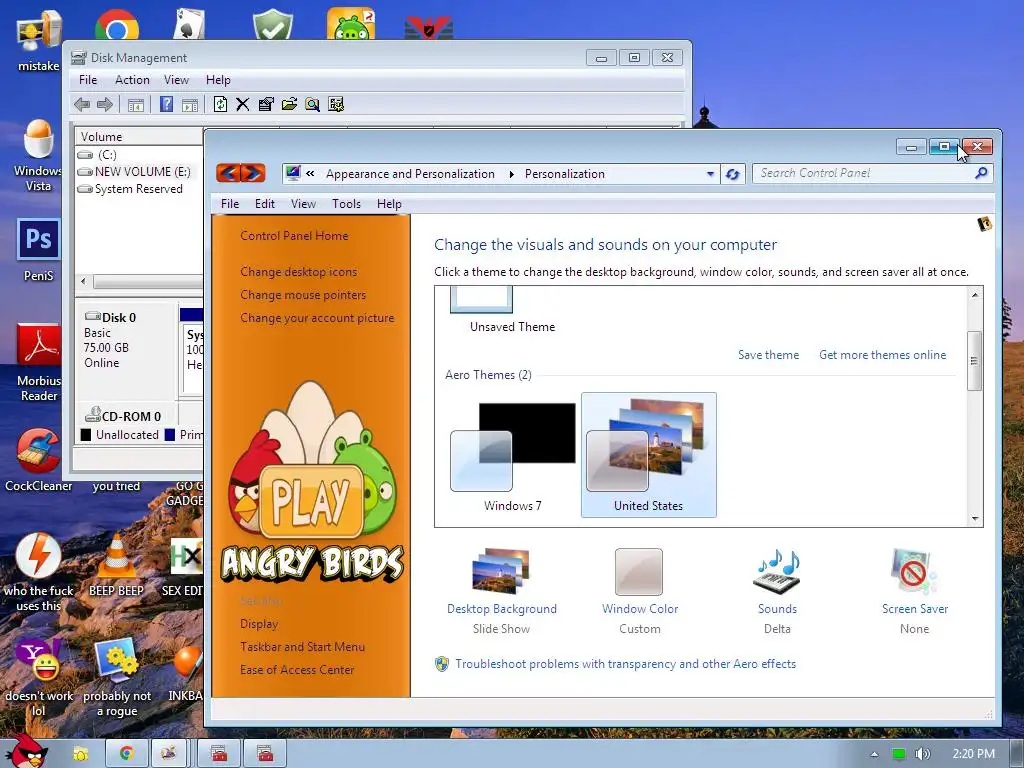Click Change desktop icons link
Image resolution: width=1024 pixels, height=768 pixels.
pos(298,272)
